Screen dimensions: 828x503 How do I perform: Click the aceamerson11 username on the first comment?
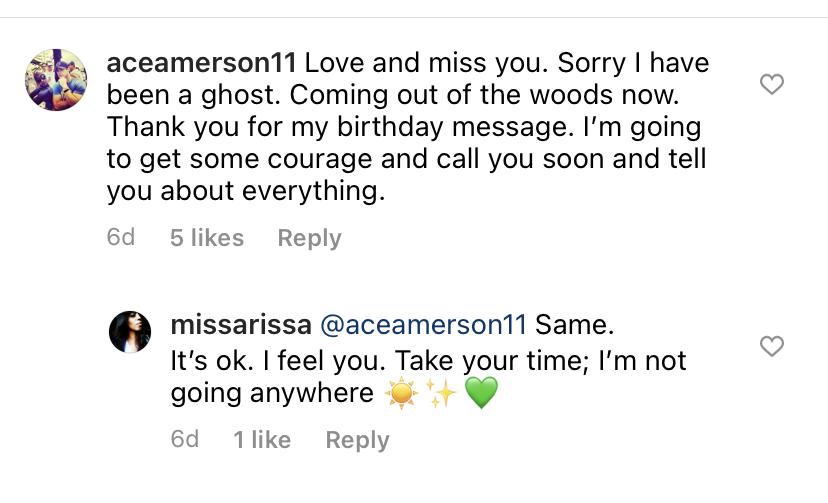(x=201, y=63)
